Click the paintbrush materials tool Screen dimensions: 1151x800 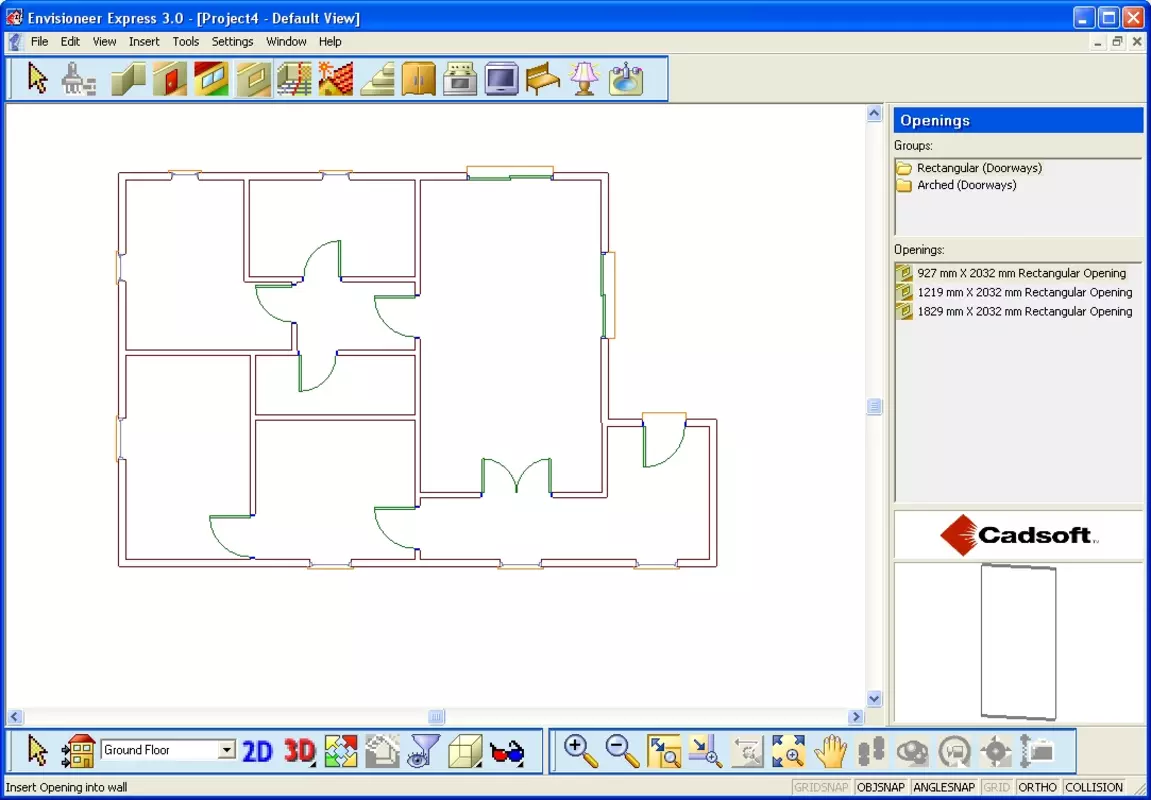[79, 79]
